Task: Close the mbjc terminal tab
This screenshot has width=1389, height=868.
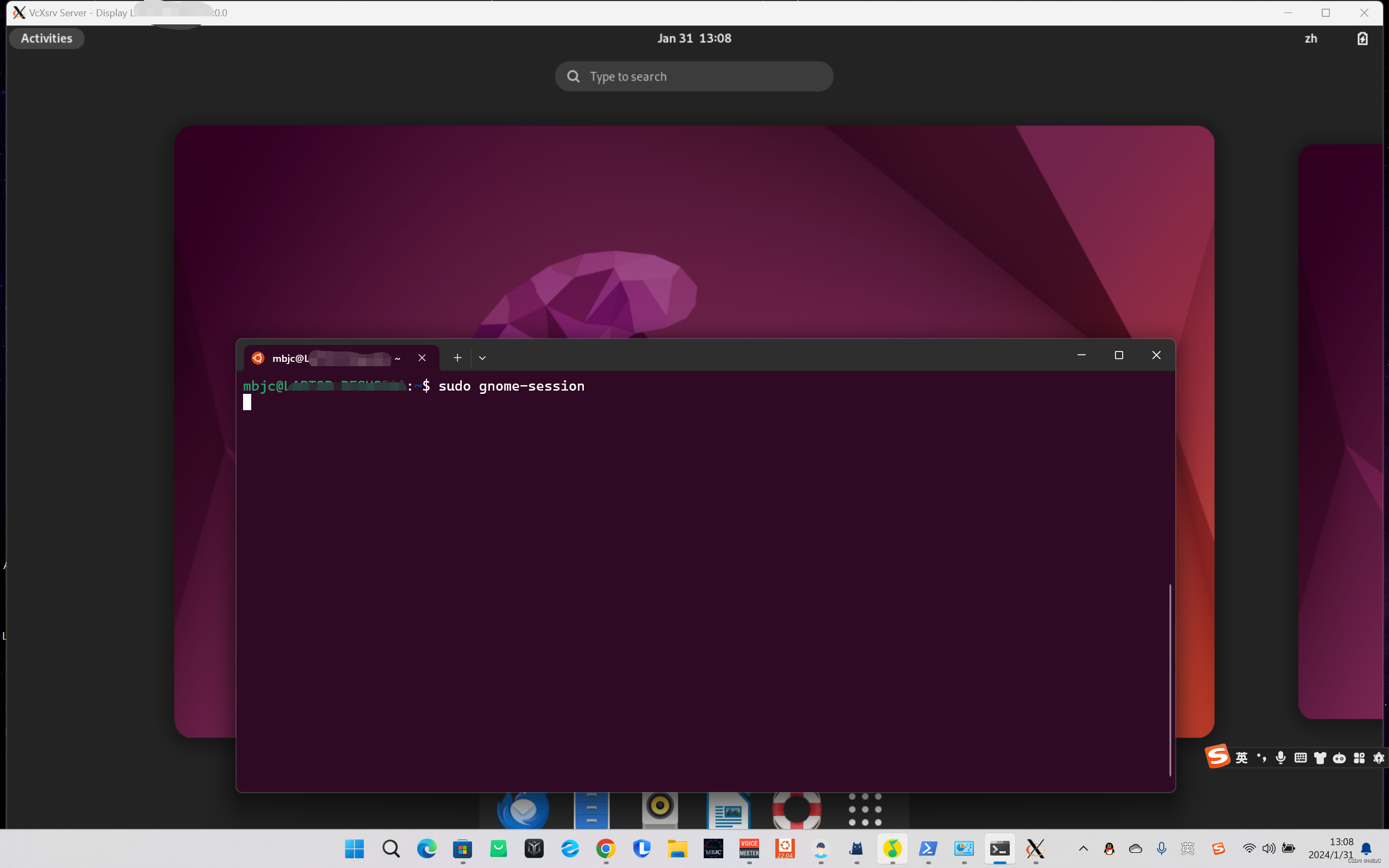Action: [x=422, y=358]
